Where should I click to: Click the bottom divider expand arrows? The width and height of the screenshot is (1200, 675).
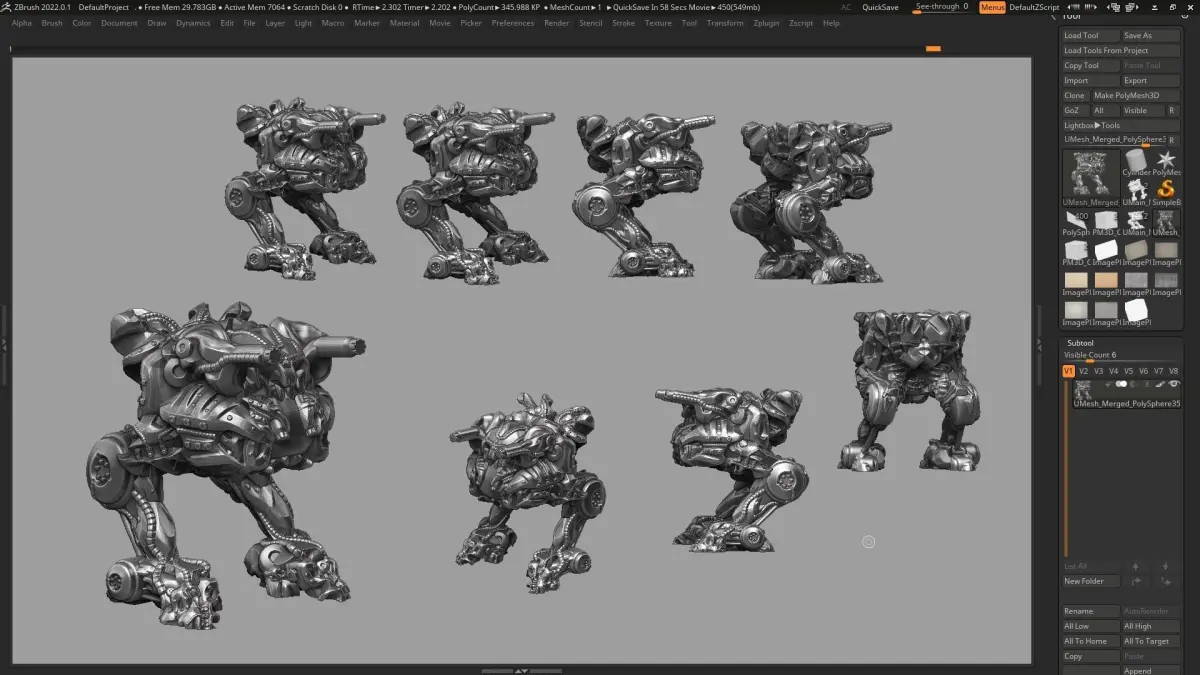pyautogui.click(x=521, y=671)
